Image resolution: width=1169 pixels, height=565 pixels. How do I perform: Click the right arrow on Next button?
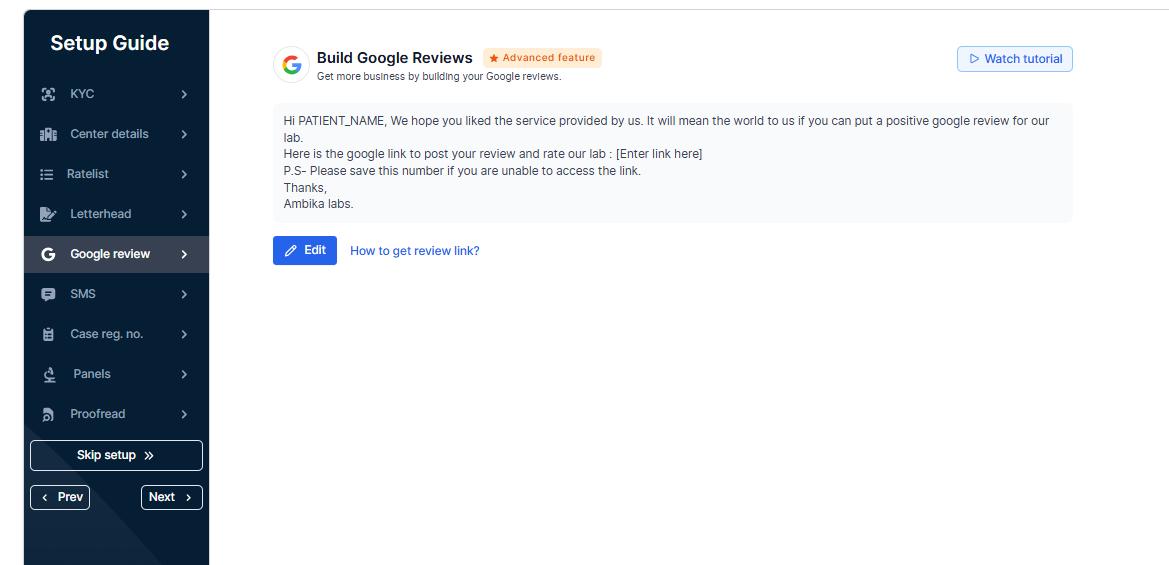click(189, 497)
